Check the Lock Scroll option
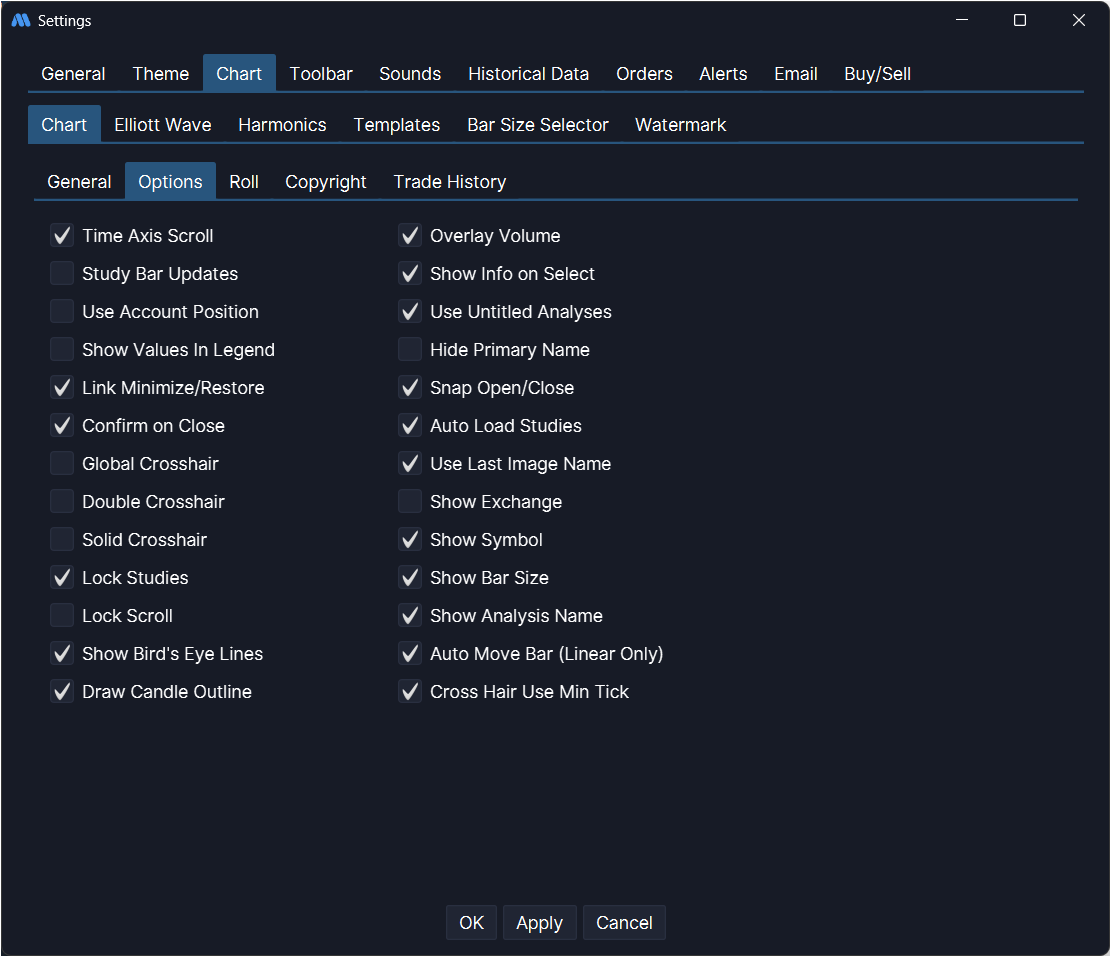This screenshot has height=957, width=1111. pos(62,616)
